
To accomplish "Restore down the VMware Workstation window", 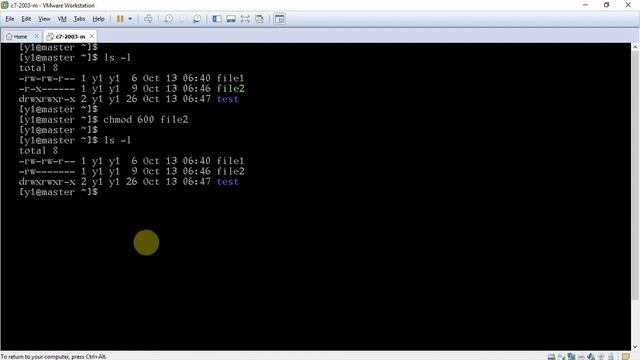I will (x=607, y=5).
